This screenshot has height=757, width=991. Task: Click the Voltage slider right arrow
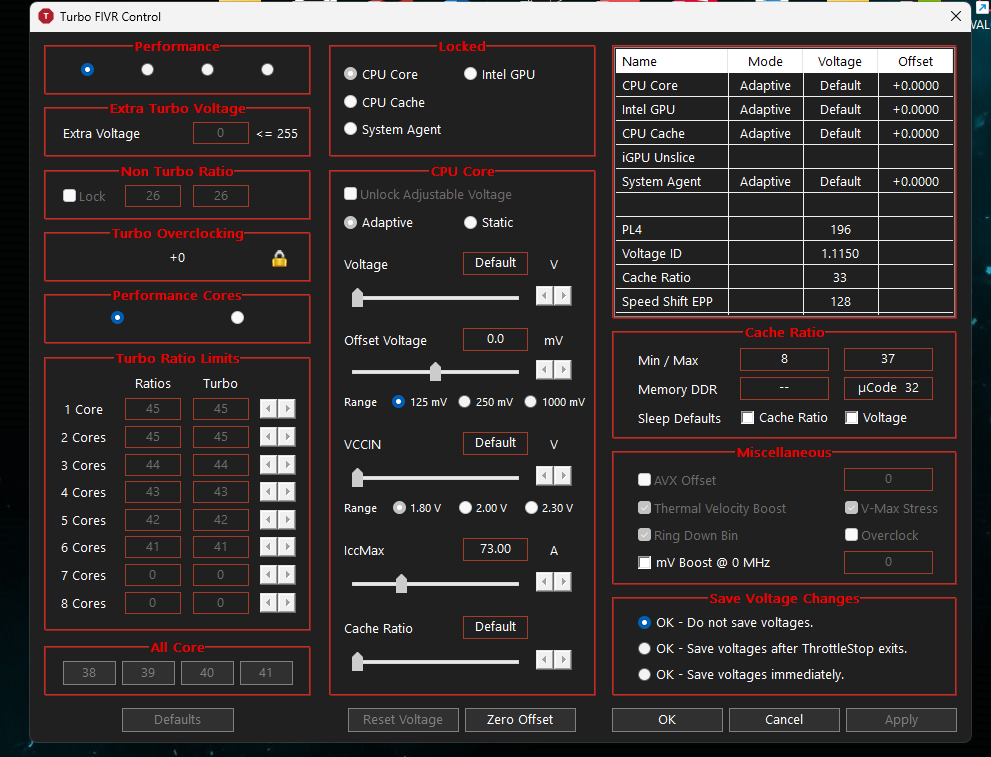click(x=562, y=295)
